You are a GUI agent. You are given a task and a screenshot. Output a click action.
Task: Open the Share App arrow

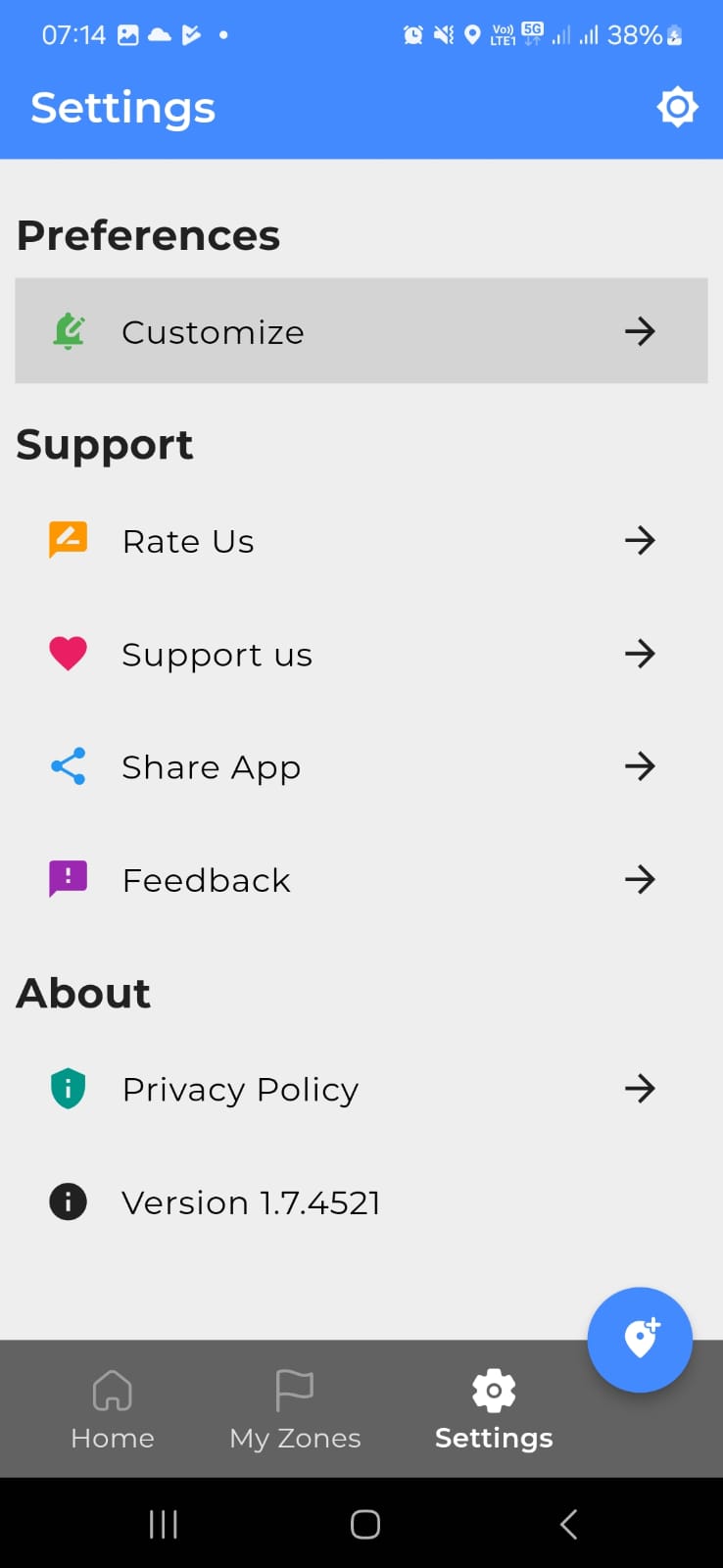pyautogui.click(x=640, y=766)
